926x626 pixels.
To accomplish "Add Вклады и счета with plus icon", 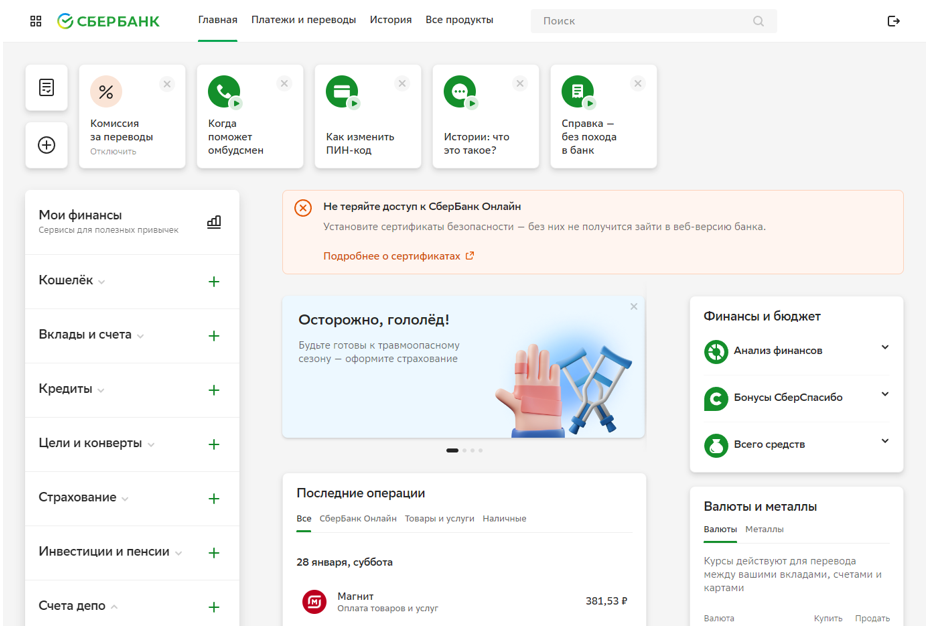I will (214, 336).
